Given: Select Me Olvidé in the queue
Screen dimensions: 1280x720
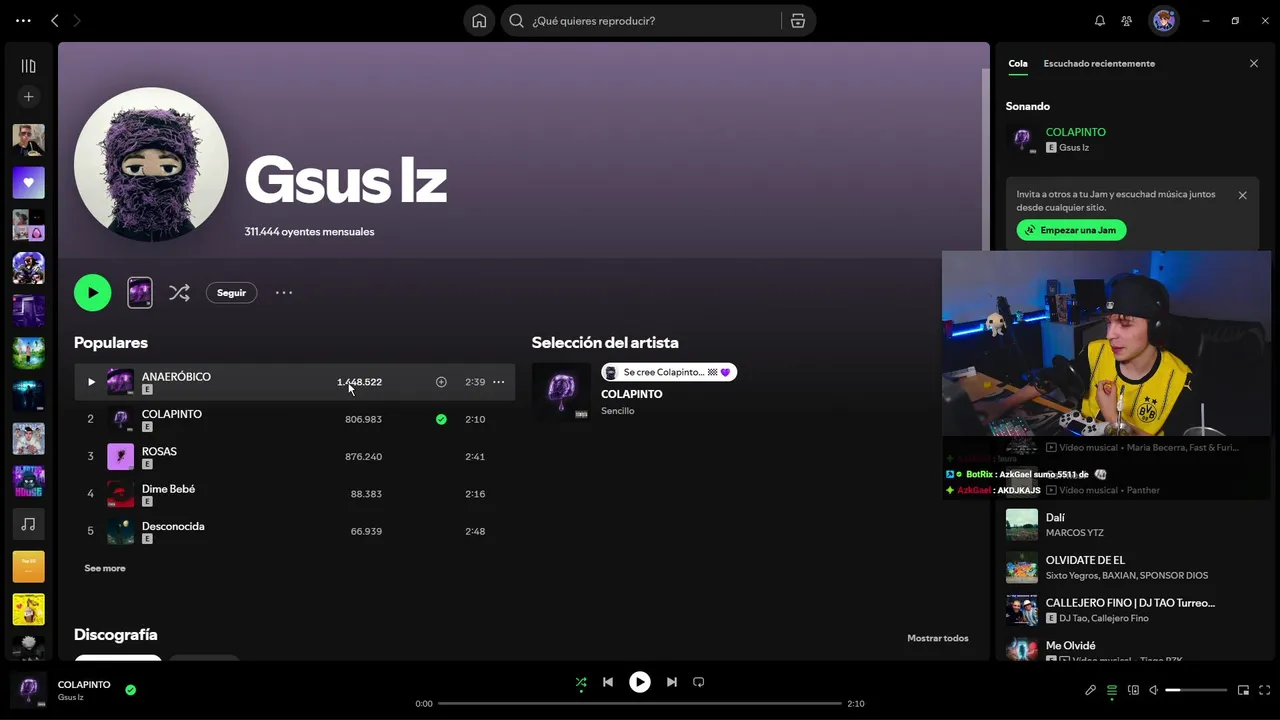Looking at the screenshot, I should click(1133, 650).
